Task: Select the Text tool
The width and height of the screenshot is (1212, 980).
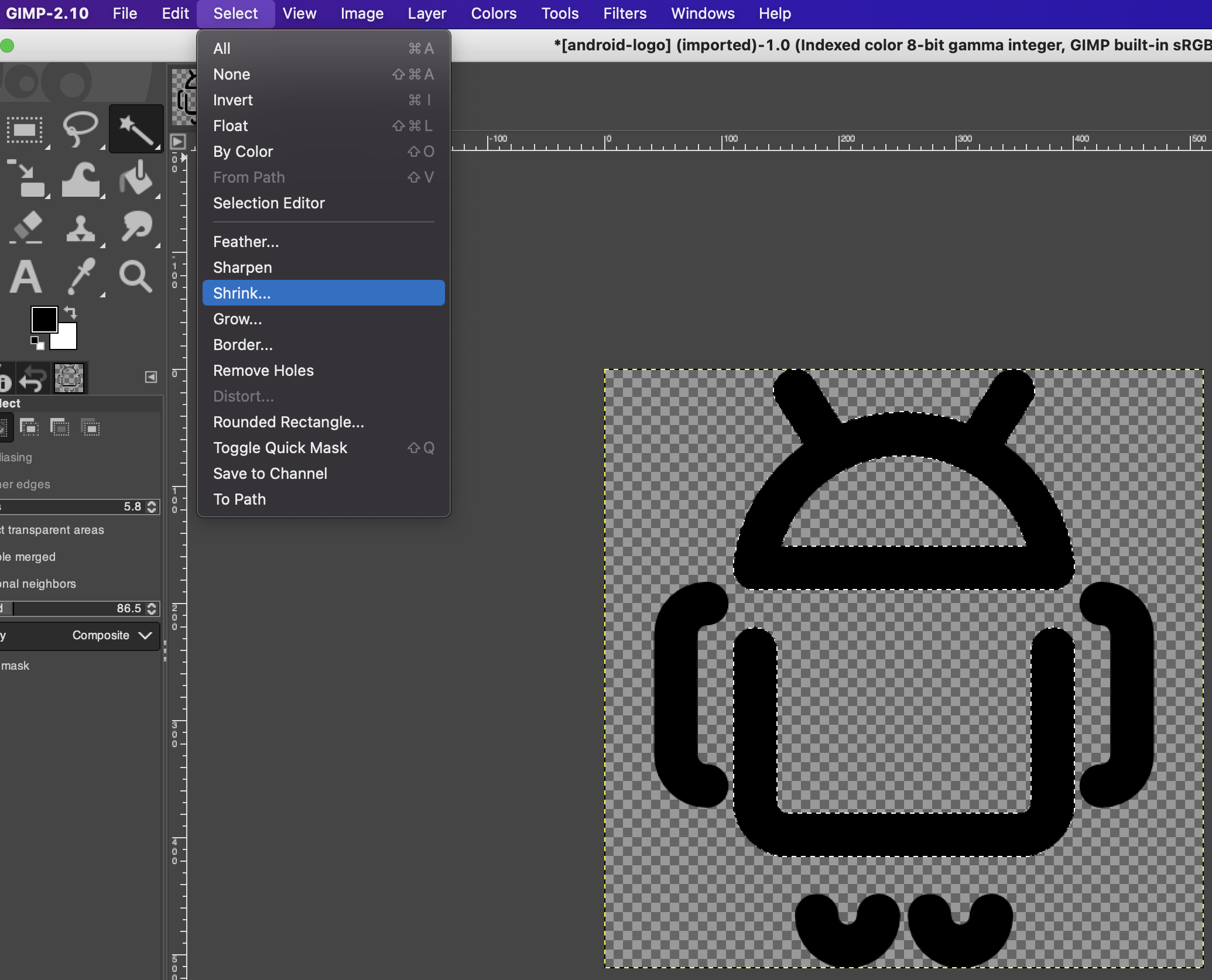Action: coord(26,276)
